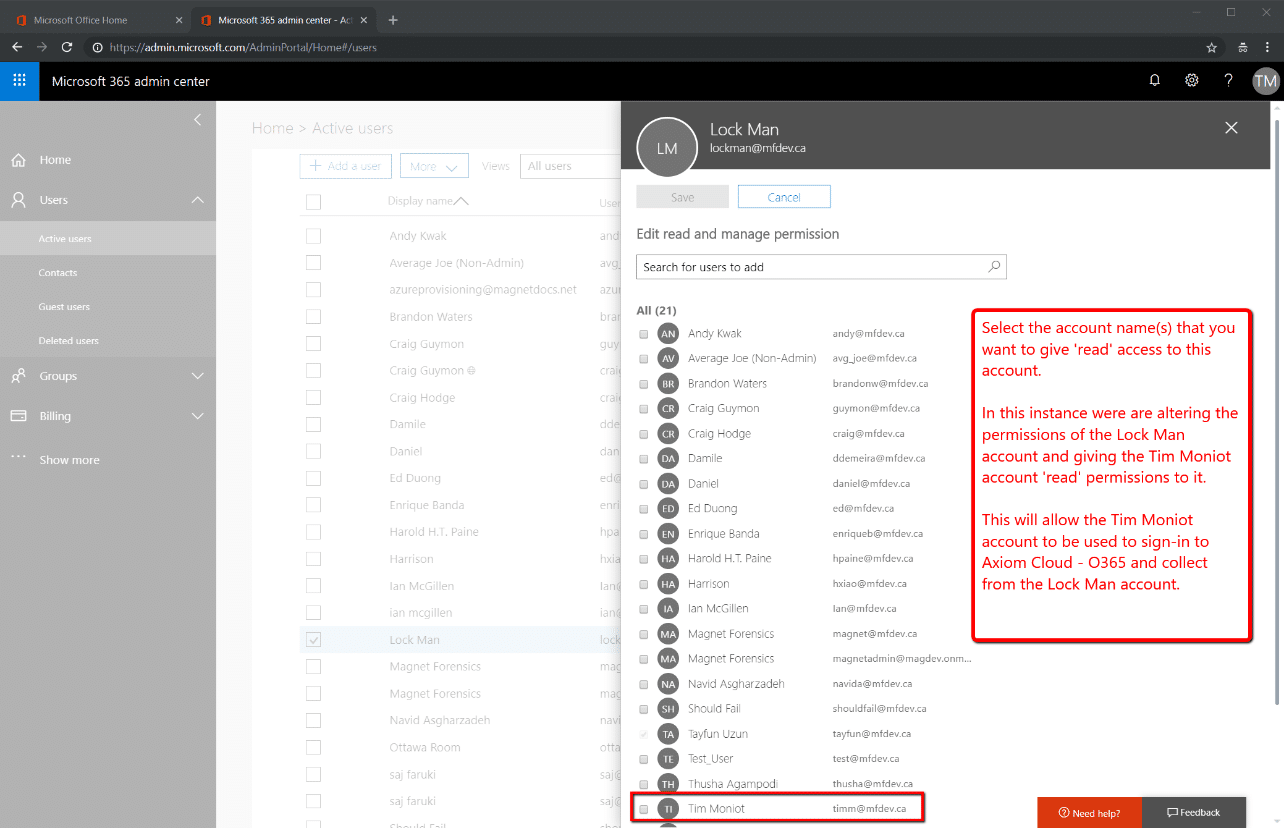Viewport: 1284px width, 828px height.
Task: Open the incognito profile icon
Action: 1242,47
